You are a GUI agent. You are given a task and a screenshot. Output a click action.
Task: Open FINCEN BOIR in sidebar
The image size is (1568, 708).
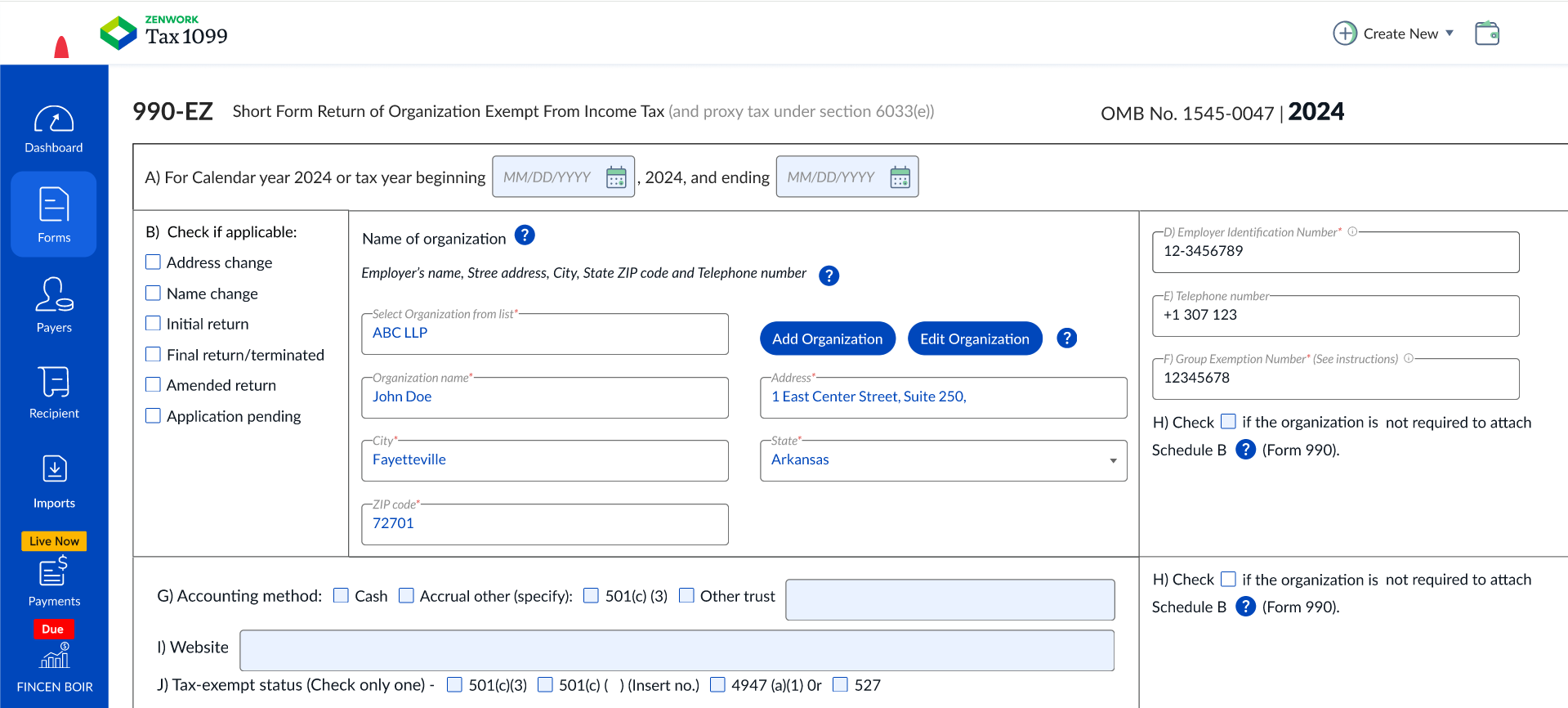55,668
